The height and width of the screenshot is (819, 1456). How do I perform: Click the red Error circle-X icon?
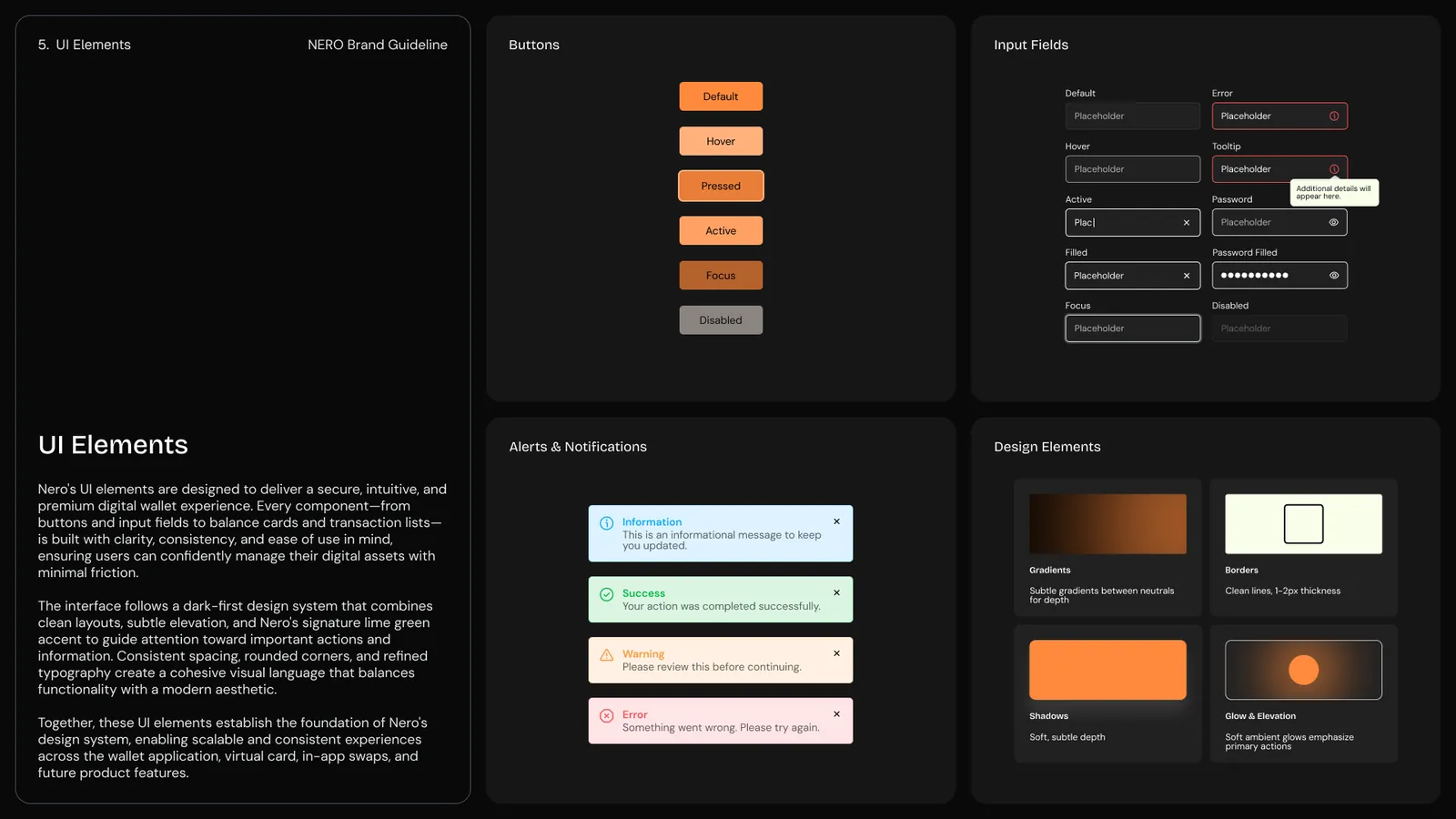607,716
